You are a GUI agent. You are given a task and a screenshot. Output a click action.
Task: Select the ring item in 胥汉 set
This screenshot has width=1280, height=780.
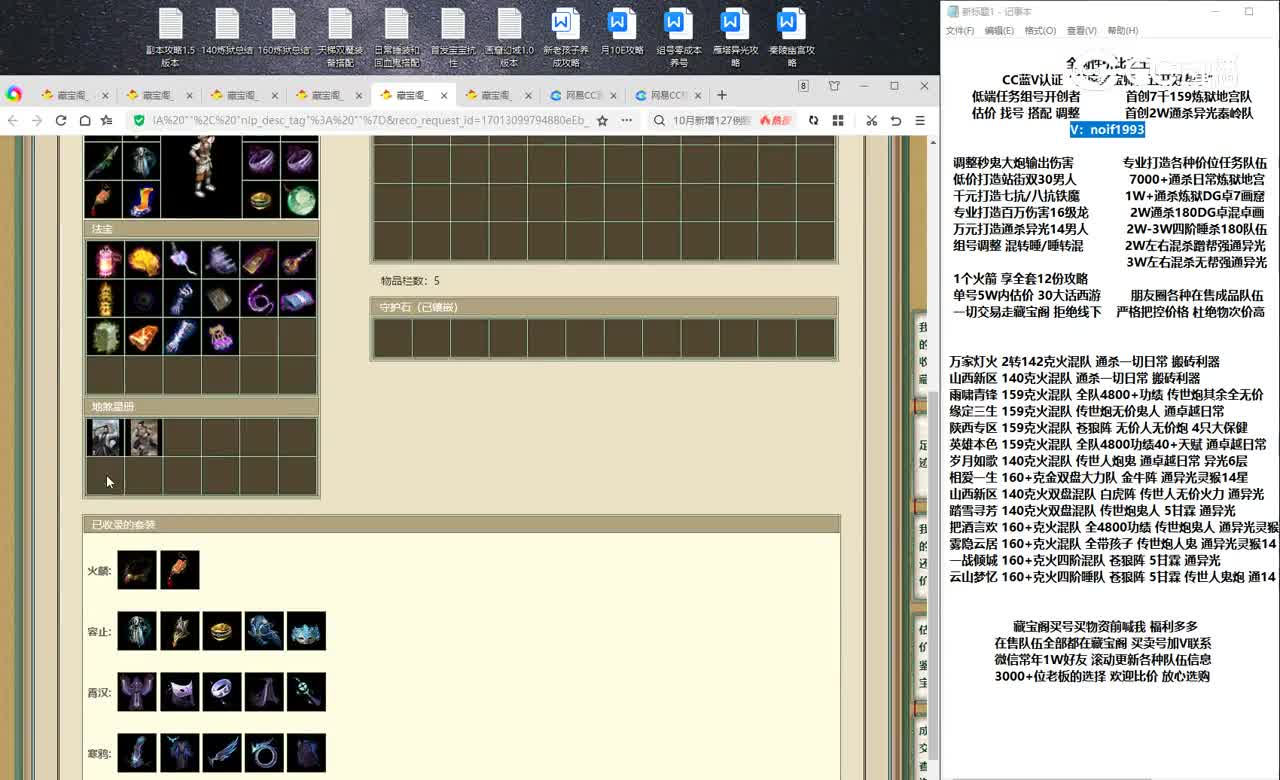point(222,692)
